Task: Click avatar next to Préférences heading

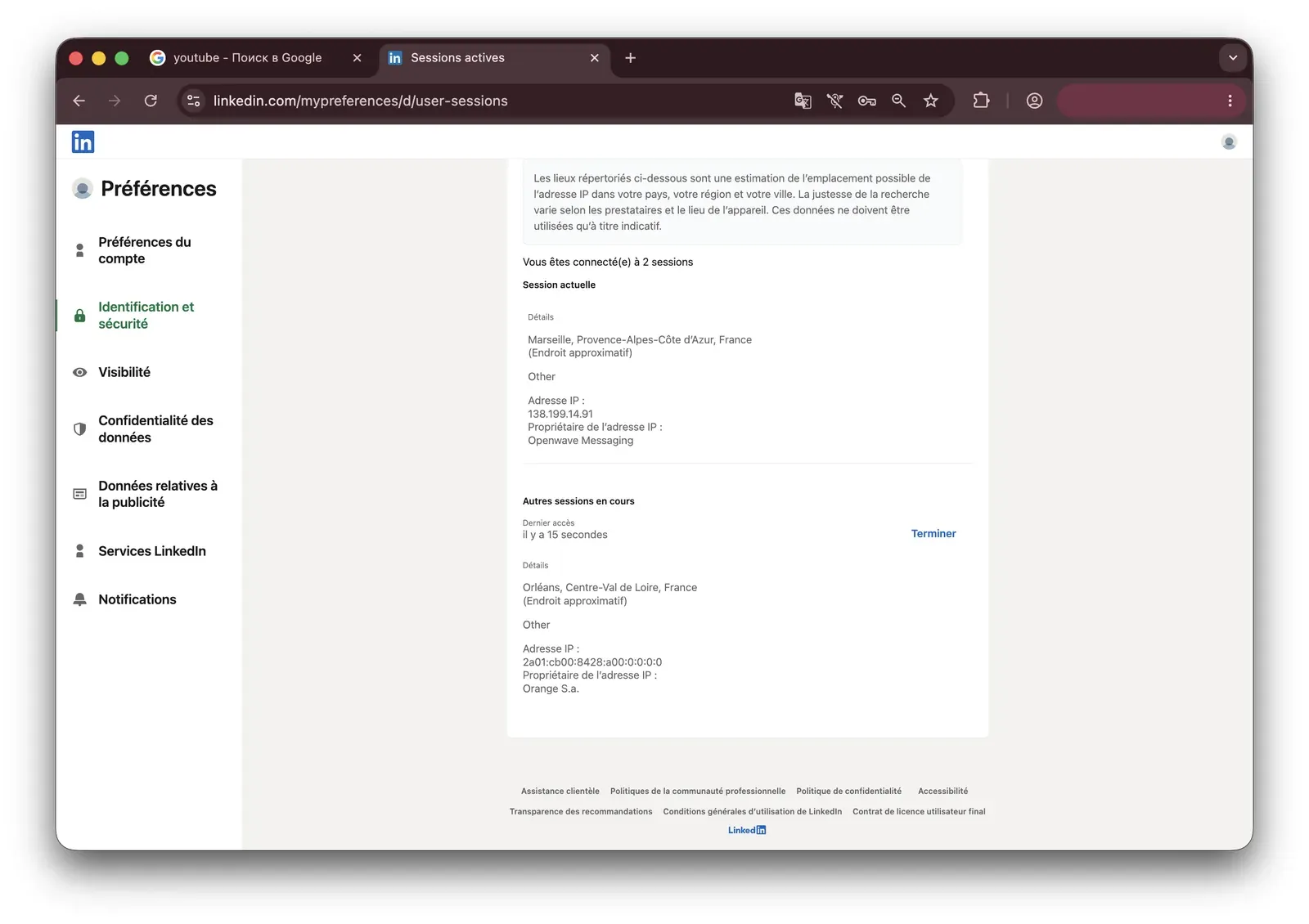Action: click(82, 189)
